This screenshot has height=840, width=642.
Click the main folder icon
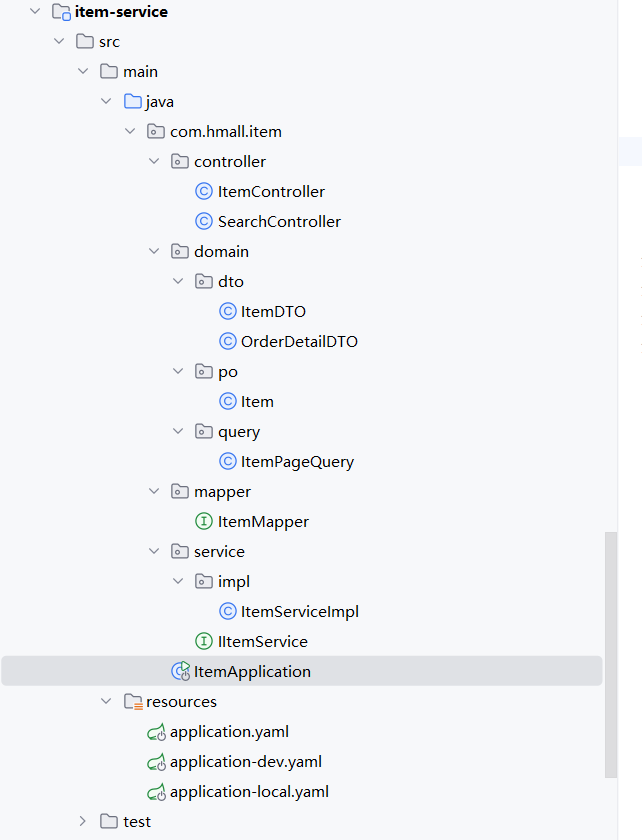109,71
